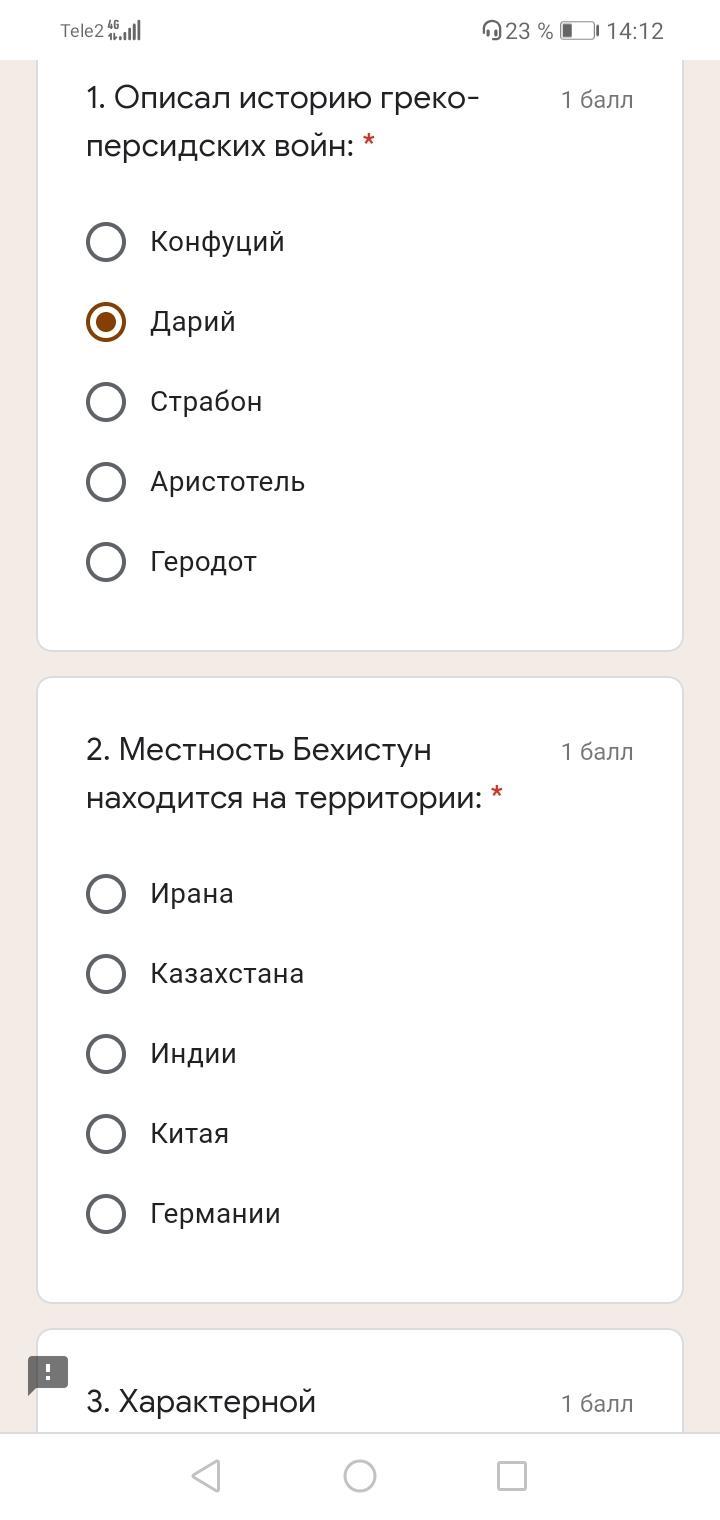Tap the headphones icon in status bar
Image resolution: width=720 pixels, height=1520 pixels.
coord(491,31)
